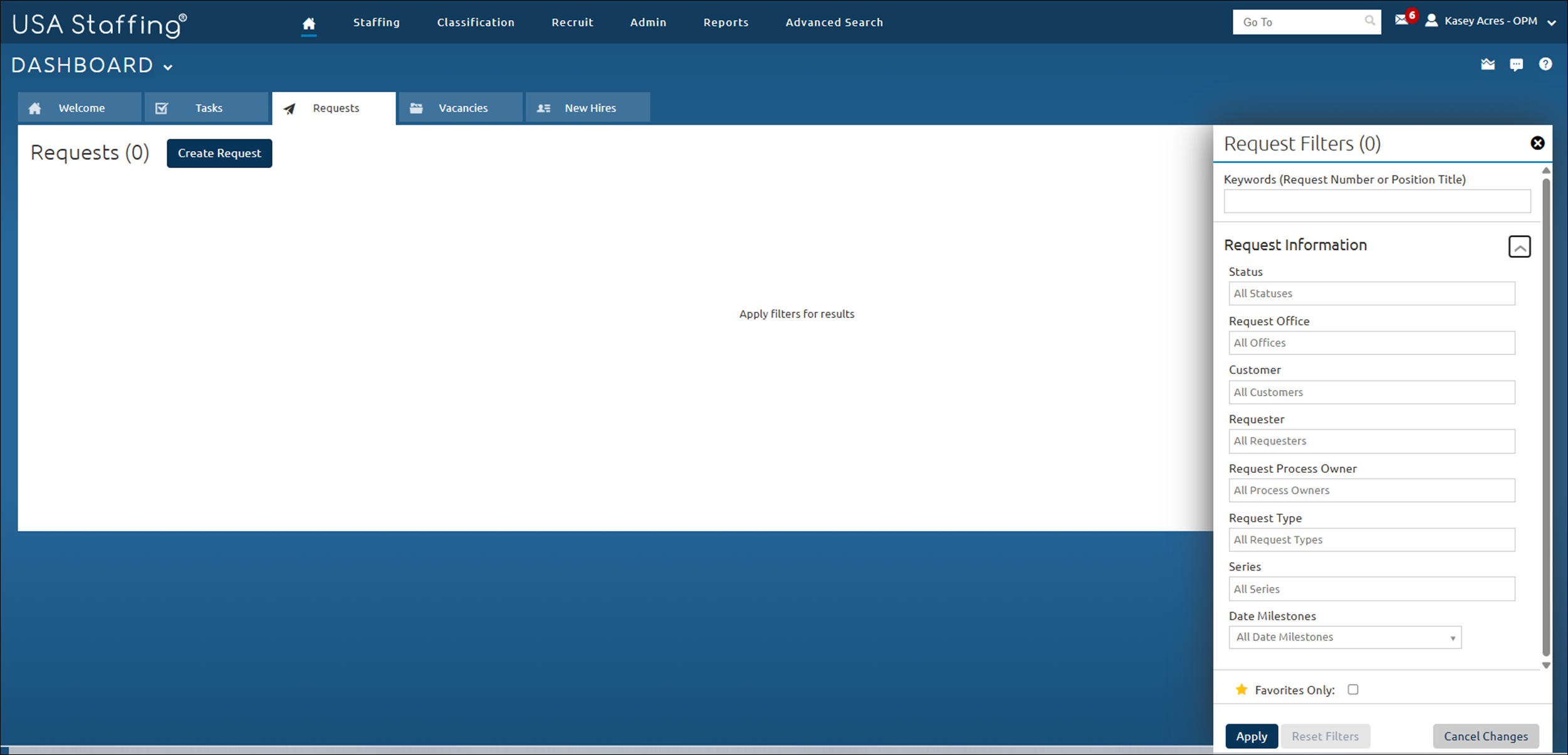Screen dimensions: 1568x755
Task: Open the Customer filter field
Action: click(1372, 393)
